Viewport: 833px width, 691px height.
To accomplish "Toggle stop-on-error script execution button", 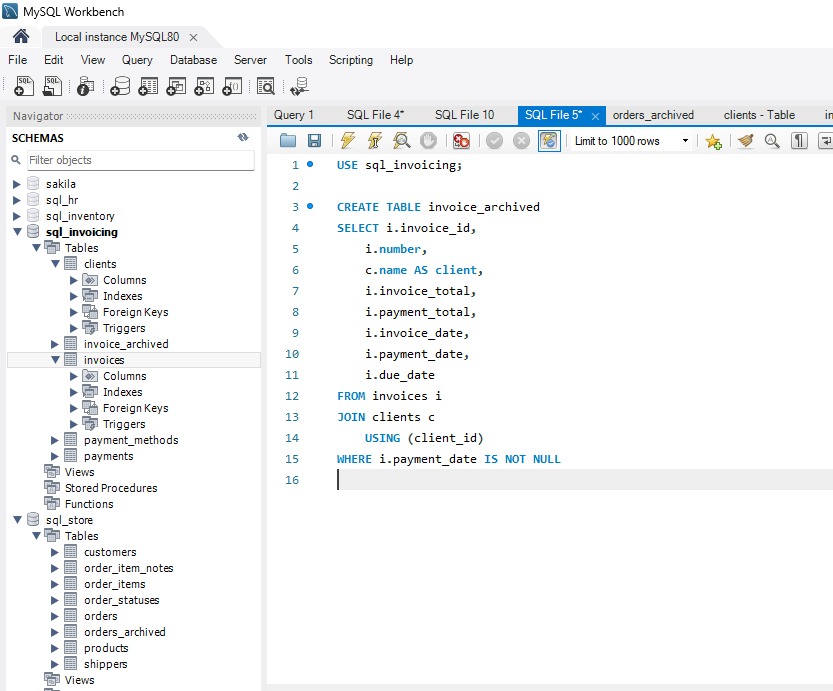I will (461, 141).
